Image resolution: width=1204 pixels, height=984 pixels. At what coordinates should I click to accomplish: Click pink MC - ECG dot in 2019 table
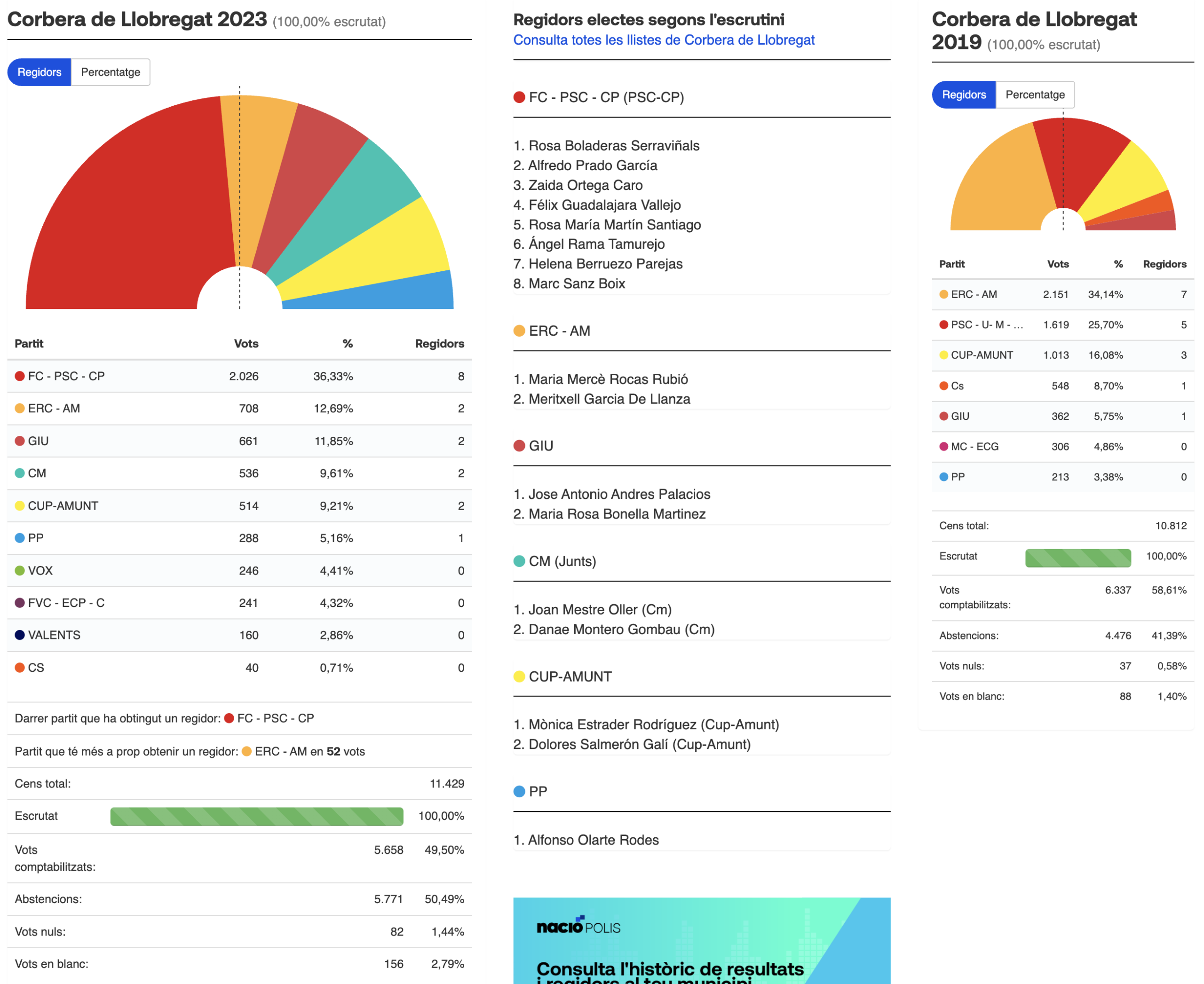[x=944, y=447]
